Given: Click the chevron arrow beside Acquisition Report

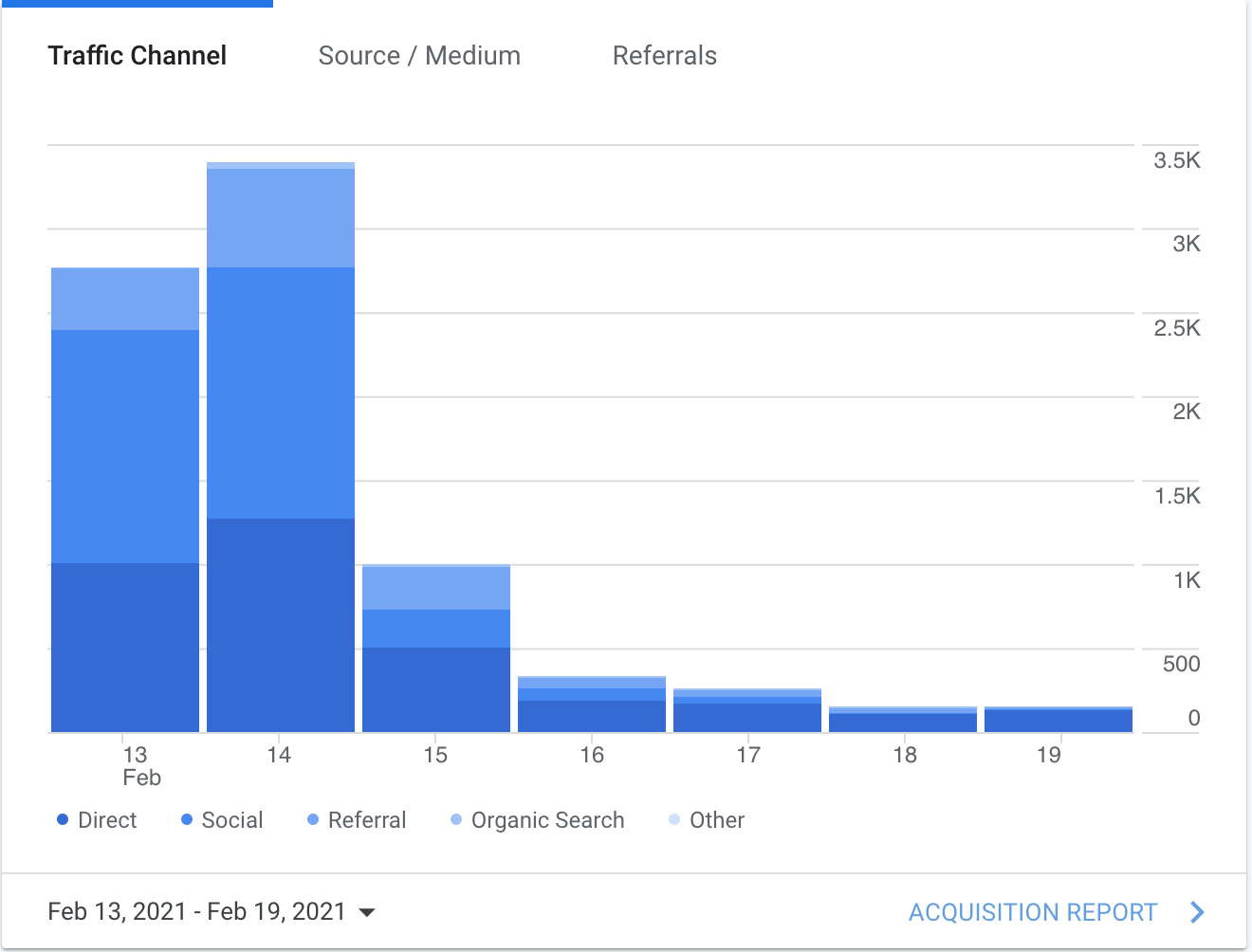Looking at the screenshot, I should (x=1197, y=912).
